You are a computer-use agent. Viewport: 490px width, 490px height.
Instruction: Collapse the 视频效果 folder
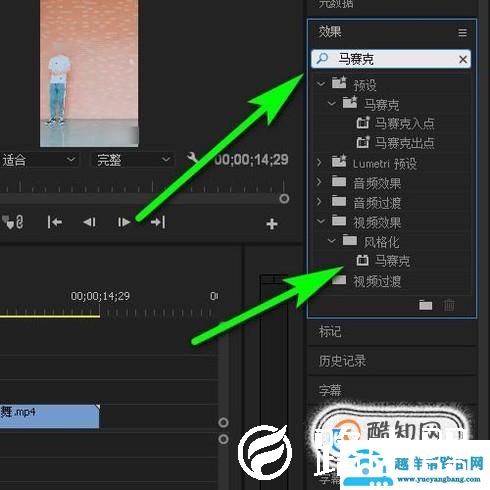321,221
